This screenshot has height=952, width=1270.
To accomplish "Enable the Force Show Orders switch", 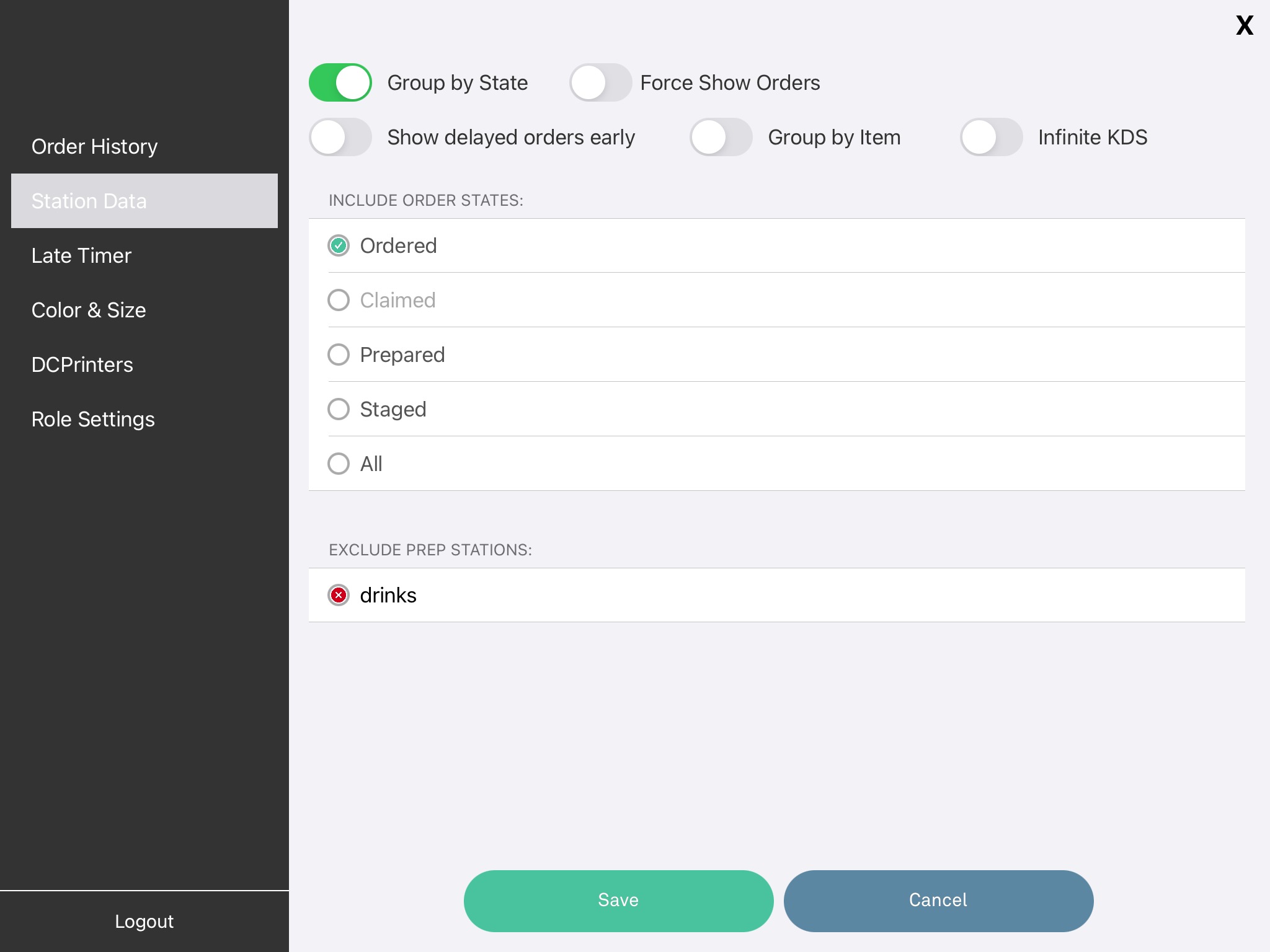I will coord(600,82).
